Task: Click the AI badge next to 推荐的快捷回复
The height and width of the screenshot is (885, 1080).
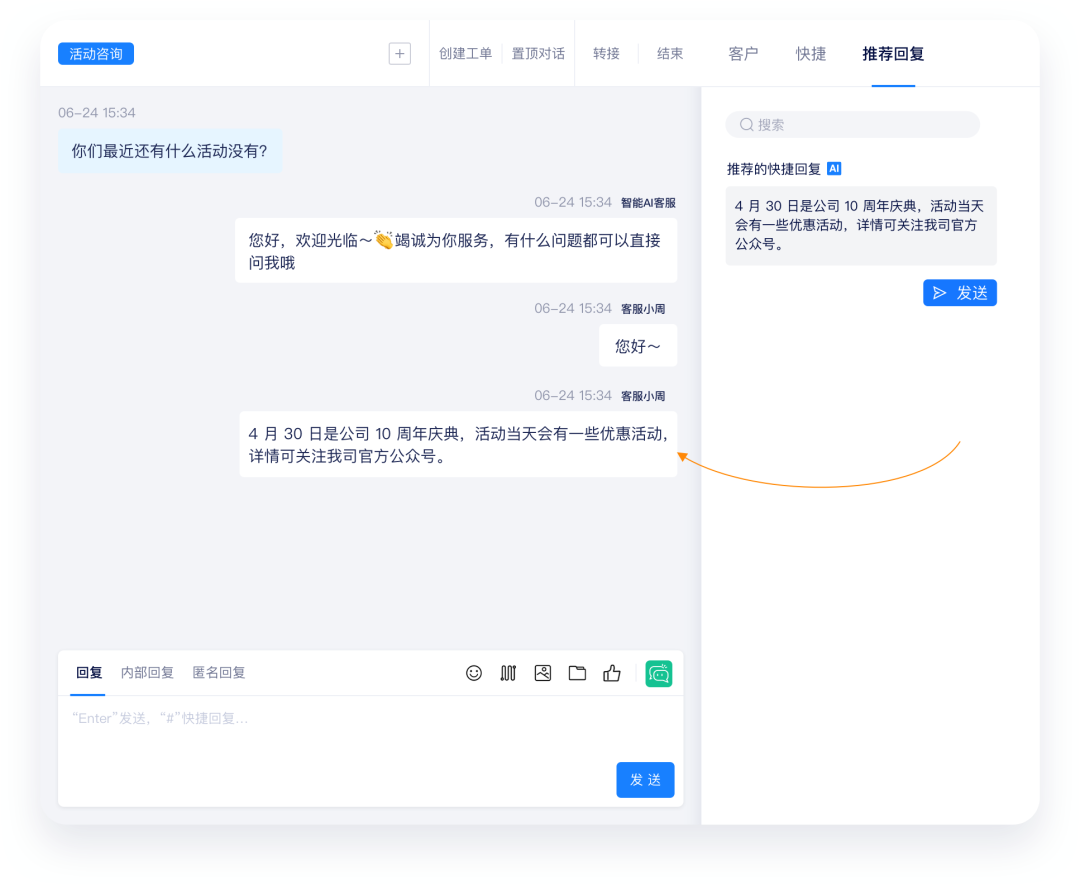Action: point(834,168)
